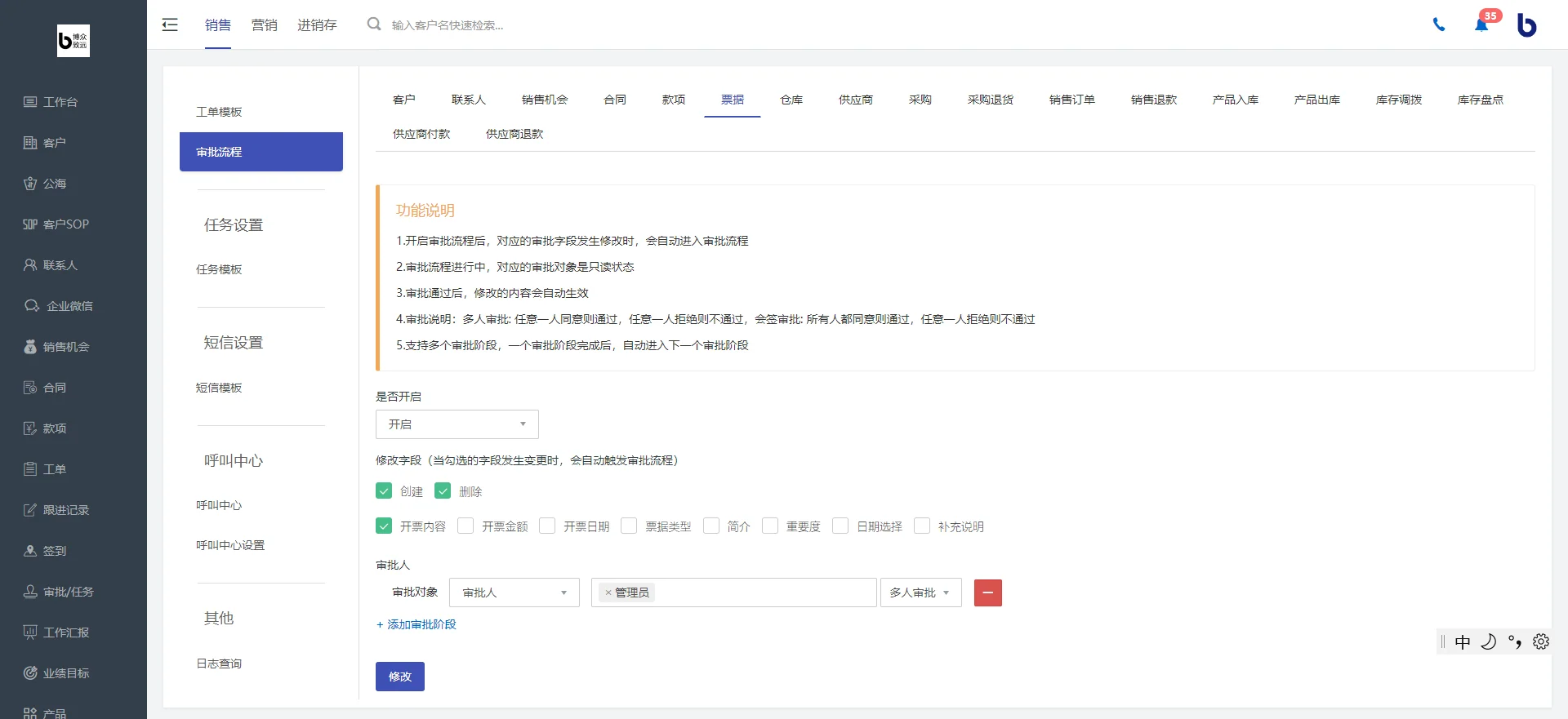Select 审批流程 in settings menu
The height and width of the screenshot is (719, 1568).
pyautogui.click(x=261, y=152)
